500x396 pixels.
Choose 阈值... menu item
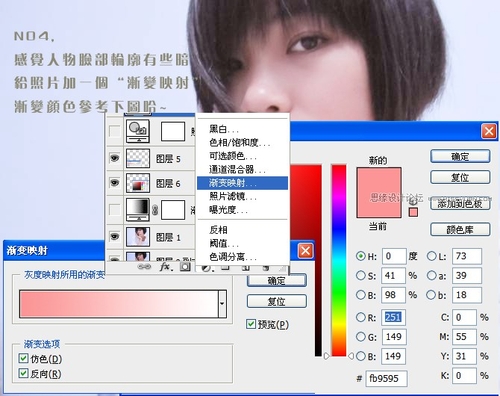point(242,243)
